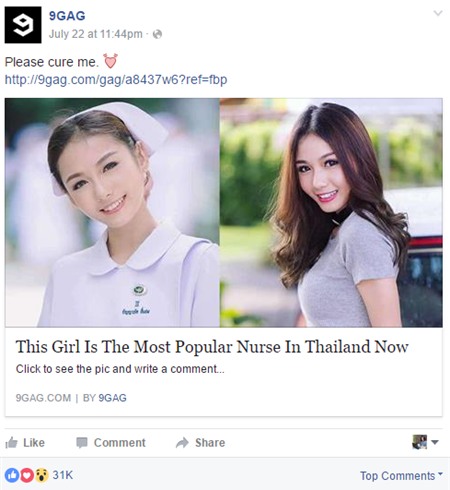Click the public globe privacy icon
This screenshot has width=450, height=490.
[157, 34]
